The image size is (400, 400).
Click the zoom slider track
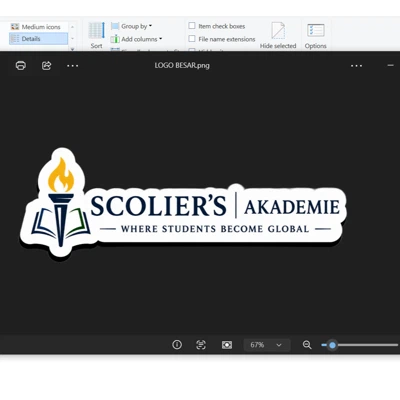(x=360, y=345)
